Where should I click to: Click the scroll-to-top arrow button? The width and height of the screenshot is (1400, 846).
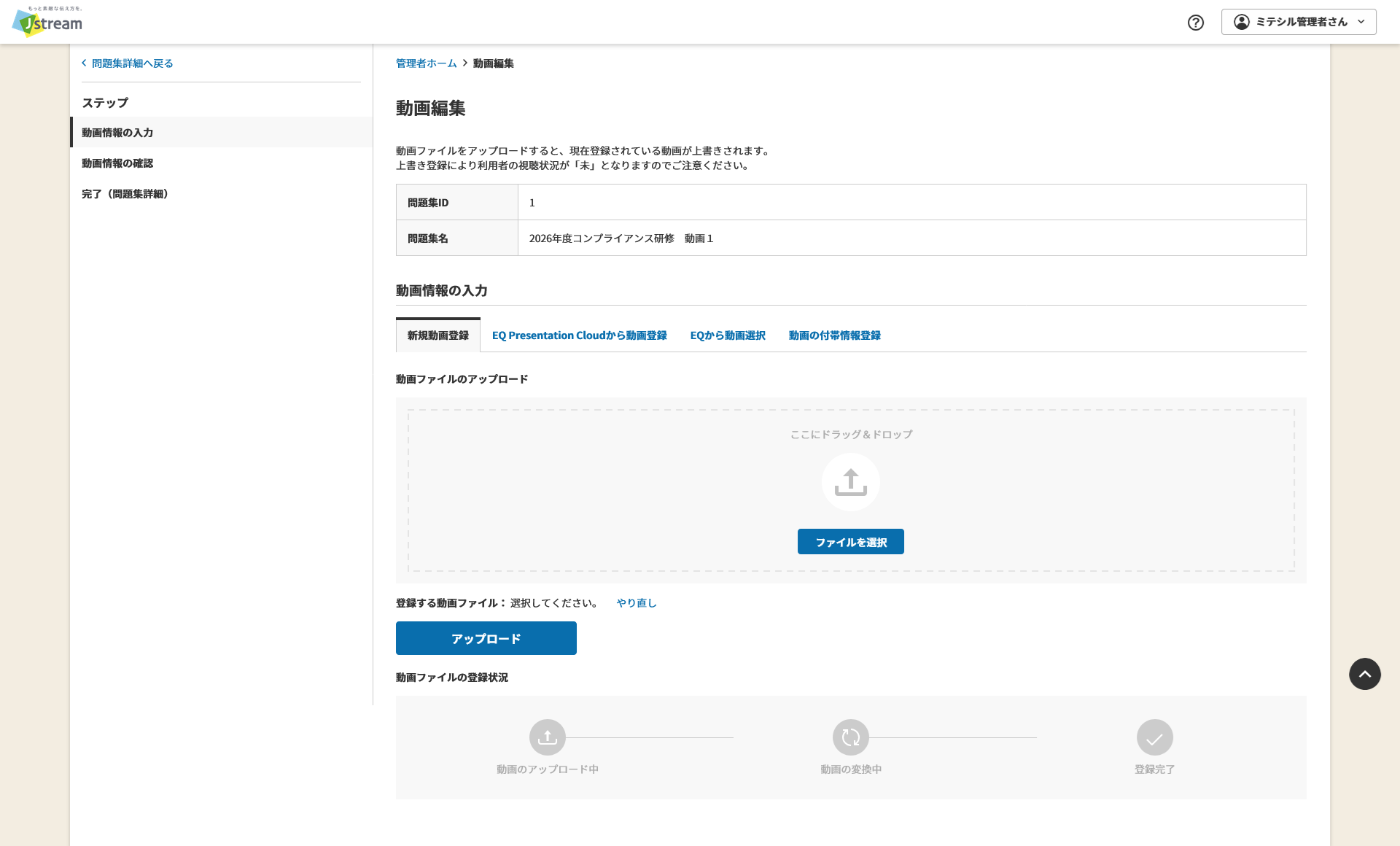click(1365, 674)
